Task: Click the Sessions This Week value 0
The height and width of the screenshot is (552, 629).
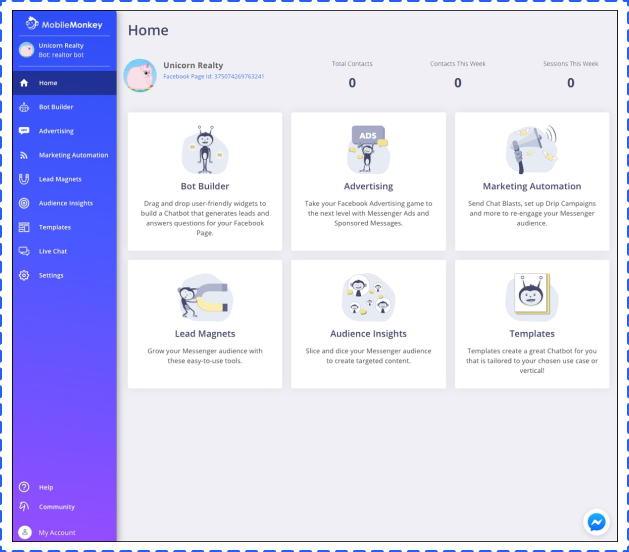Action: tap(570, 83)
